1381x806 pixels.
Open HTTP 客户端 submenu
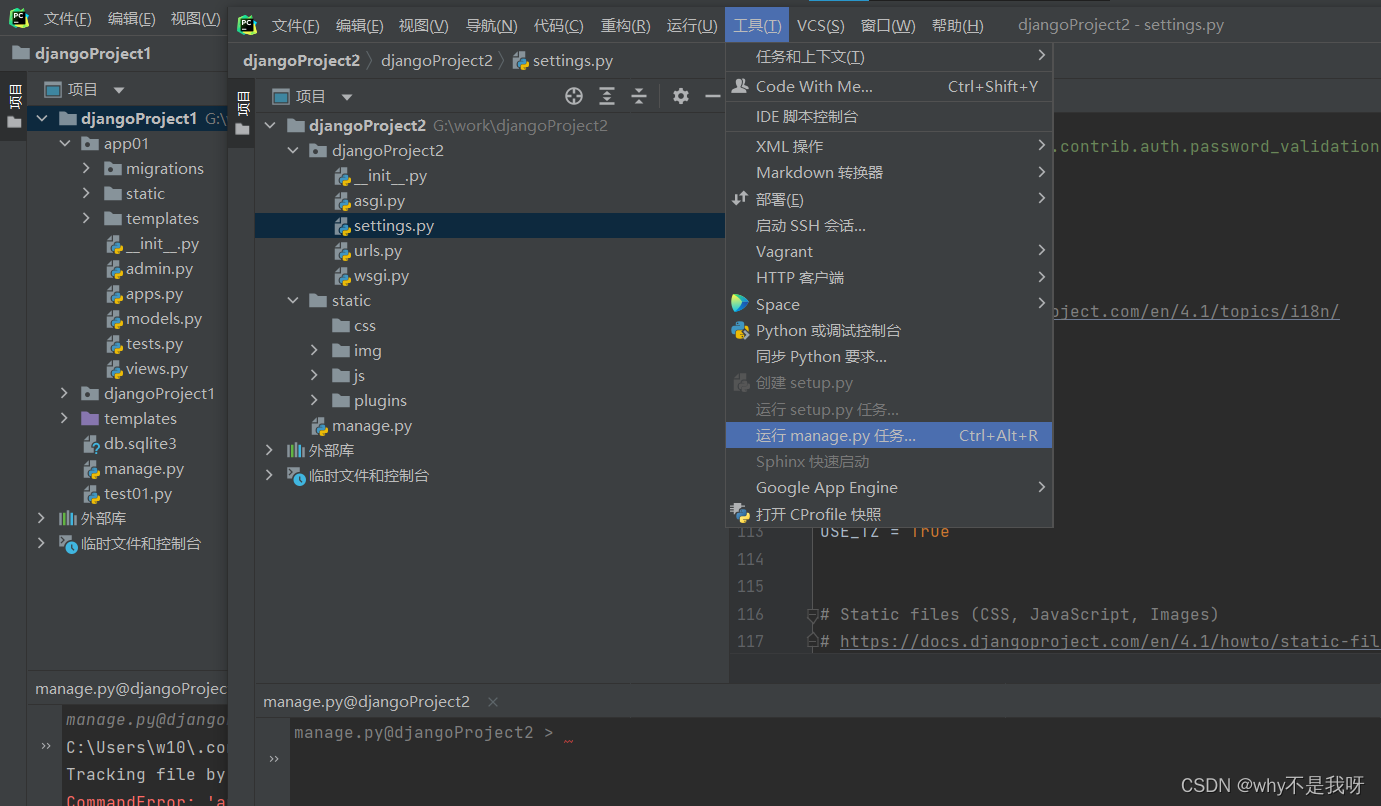[x=889, y=277]
